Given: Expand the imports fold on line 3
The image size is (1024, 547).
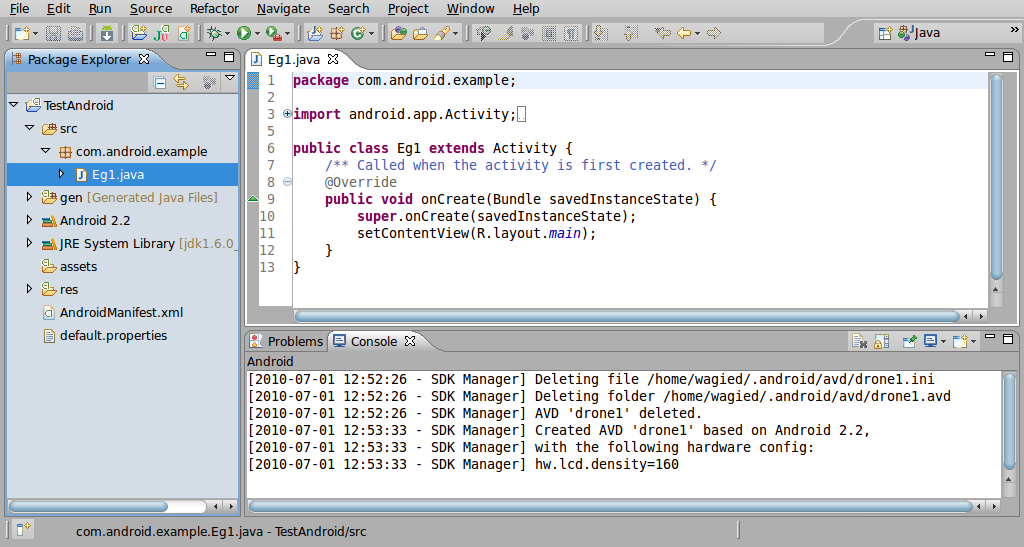Looking at the screenshot, I should 287,114.
